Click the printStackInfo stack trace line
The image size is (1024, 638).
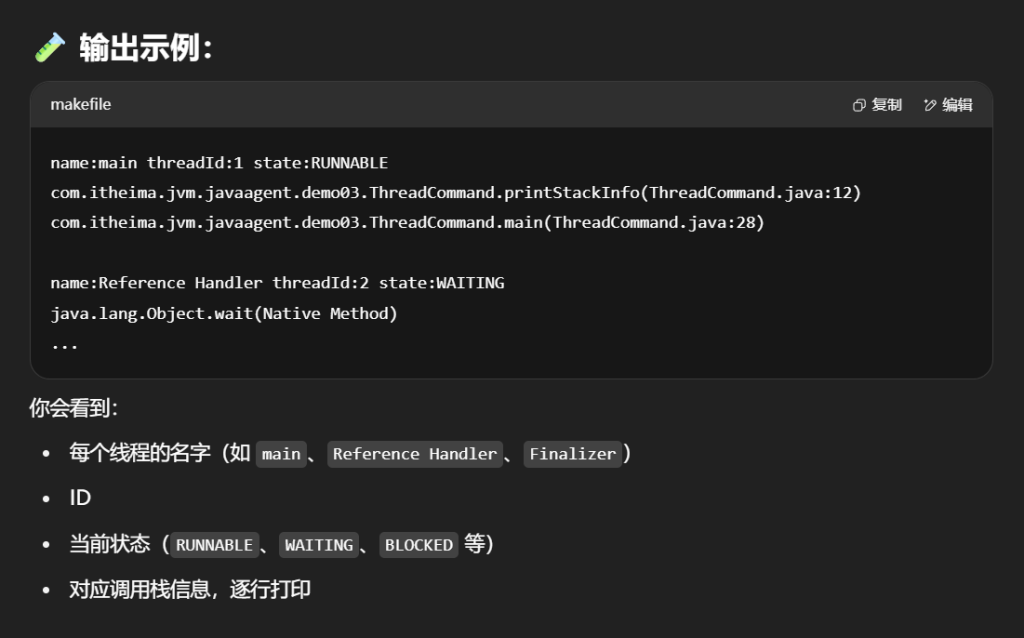point(455,192)
